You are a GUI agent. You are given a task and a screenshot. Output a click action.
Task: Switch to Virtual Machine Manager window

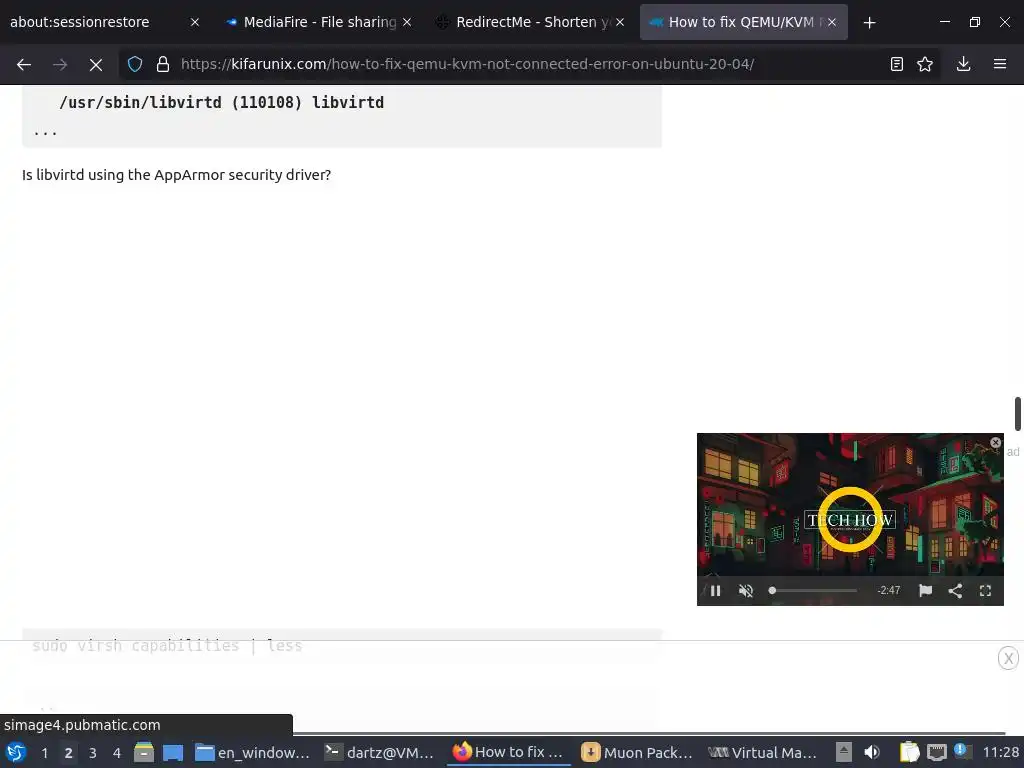pyautogui.click(x=763, y=752)
